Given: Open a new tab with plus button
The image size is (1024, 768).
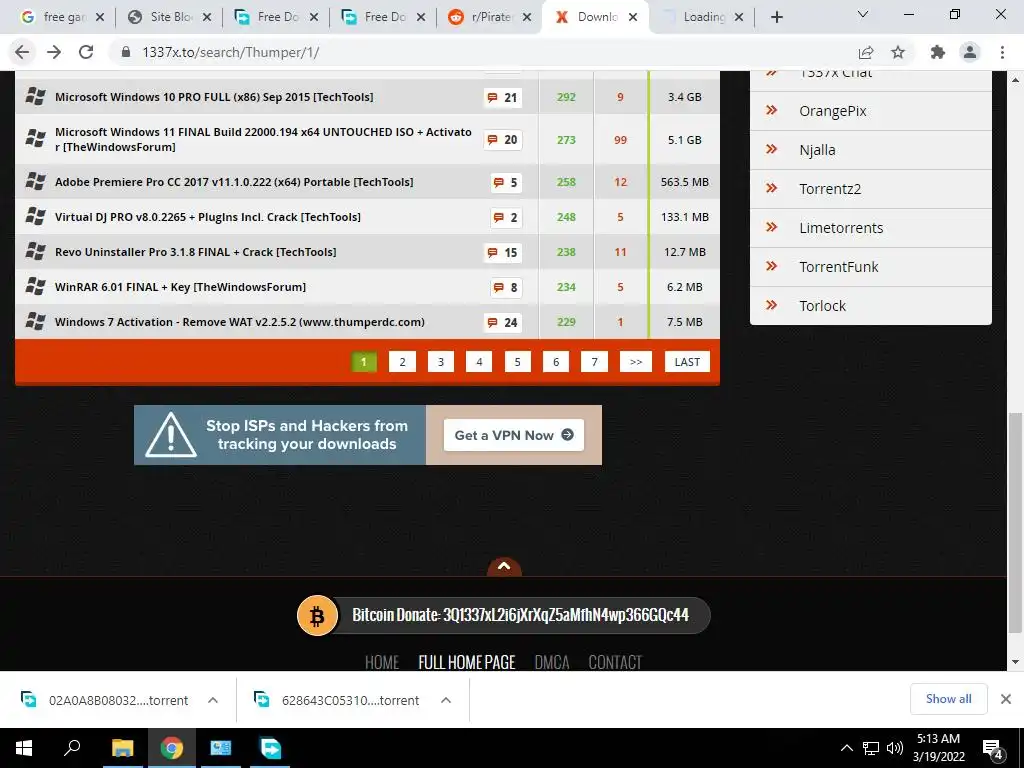Looking at the screenshot, I should point(776,17).
